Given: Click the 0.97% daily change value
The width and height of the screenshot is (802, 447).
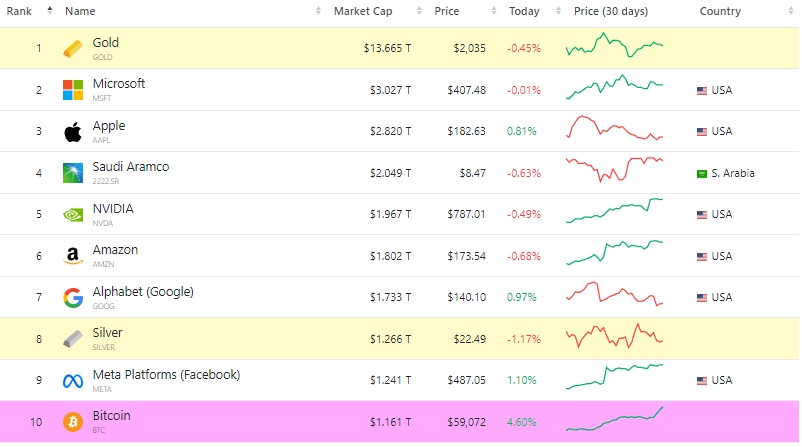Looking at the screenshot, I should click(522, 297).
